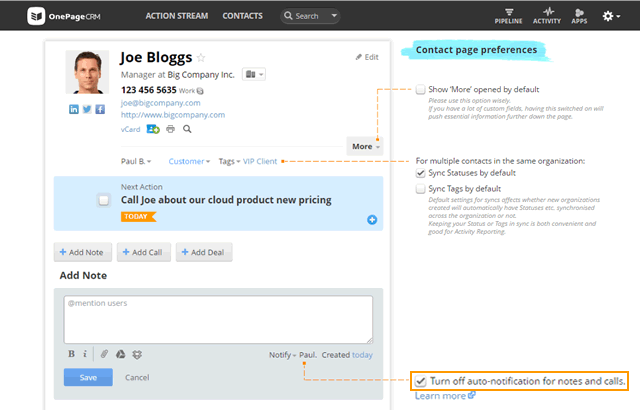Check Sync Tags by default

(420, 189)
